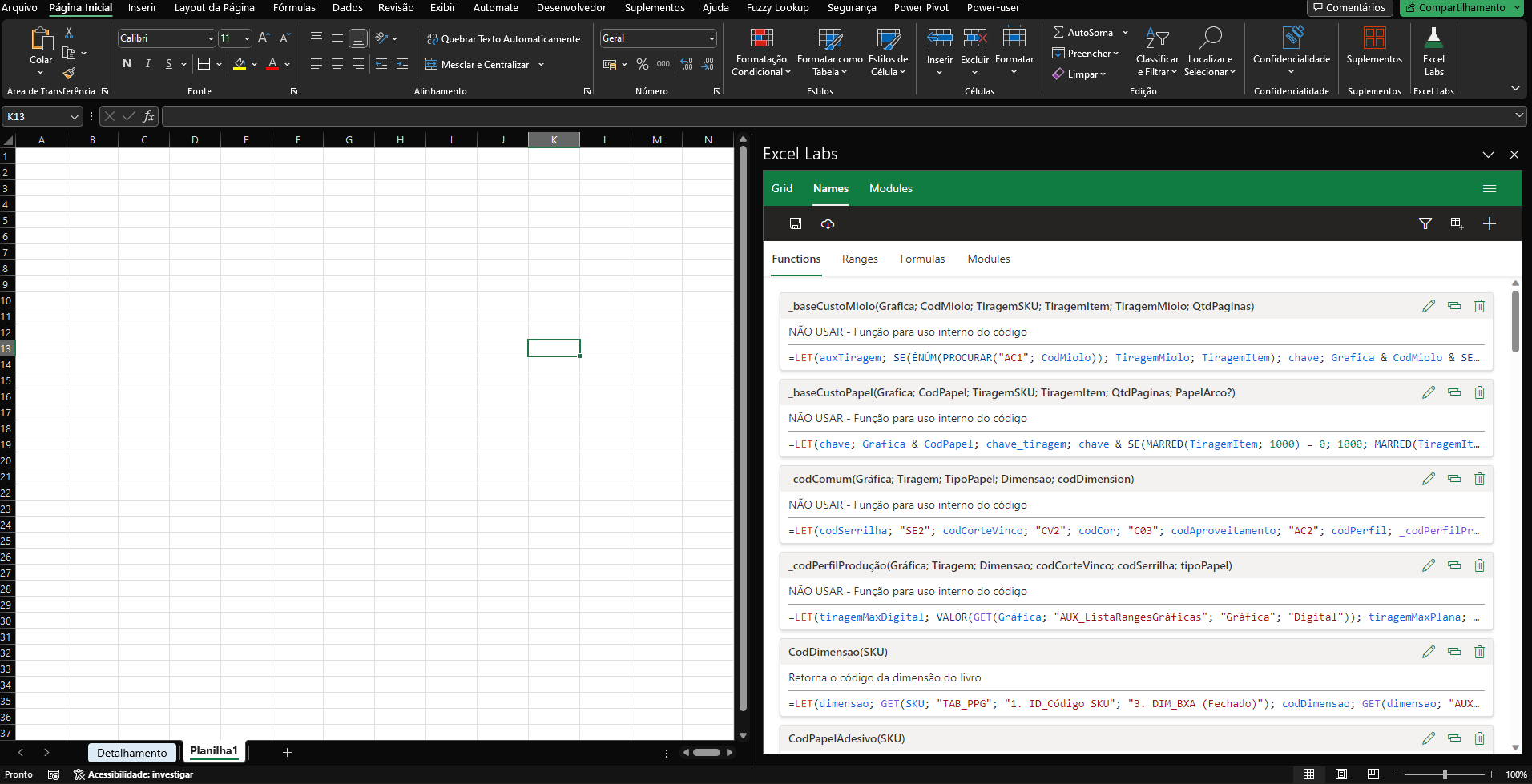
Task: Switch to the Ranges sub-tab
Action: 860,259
